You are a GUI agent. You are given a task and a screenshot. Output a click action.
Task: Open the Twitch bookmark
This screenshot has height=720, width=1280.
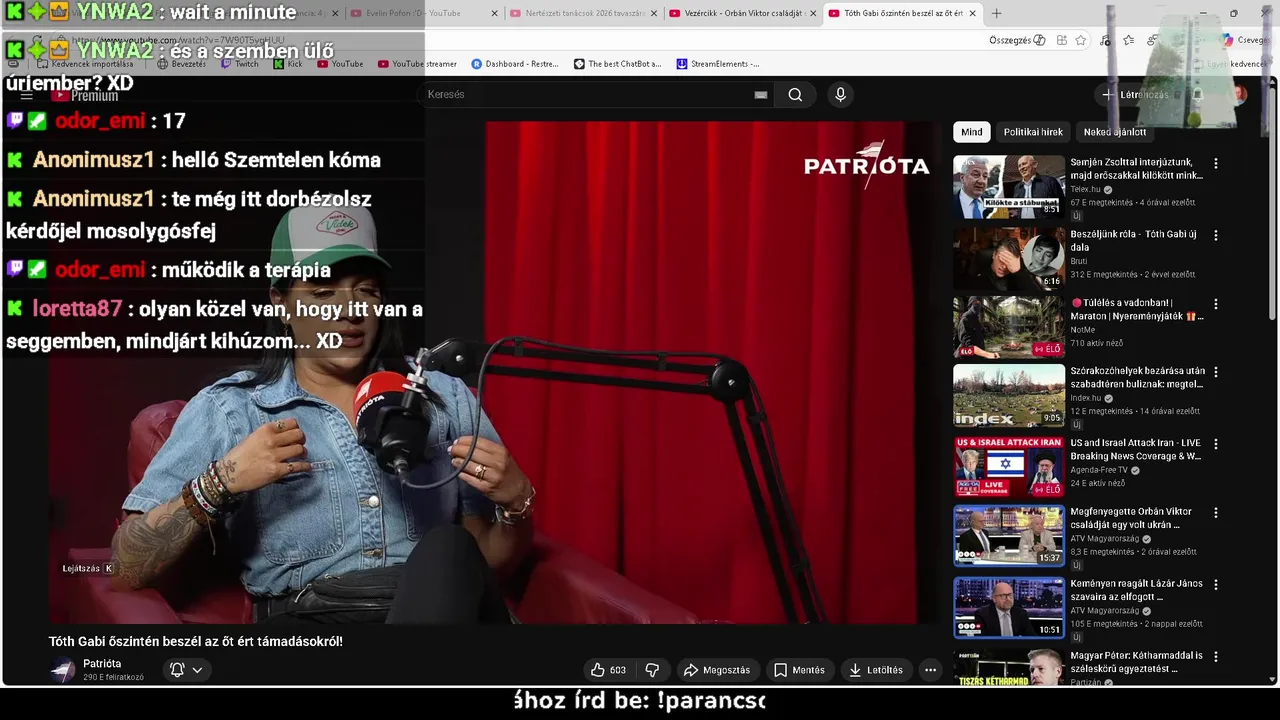point(239,64)
